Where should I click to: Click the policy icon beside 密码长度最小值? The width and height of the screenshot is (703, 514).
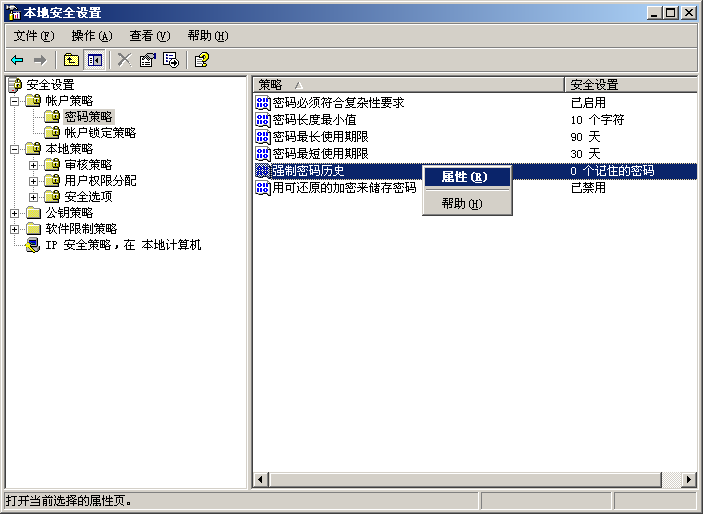(263, 120)
